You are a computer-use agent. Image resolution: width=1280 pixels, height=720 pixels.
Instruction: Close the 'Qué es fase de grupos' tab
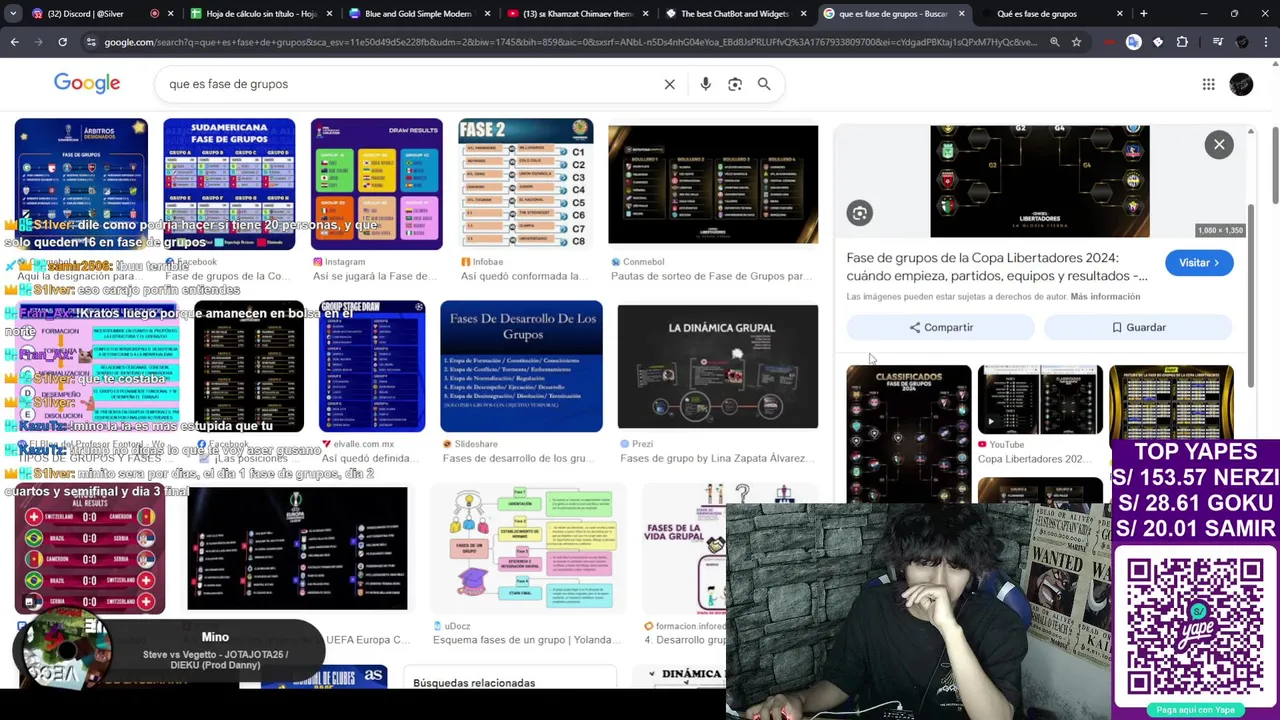click(x=1119, y=14)
